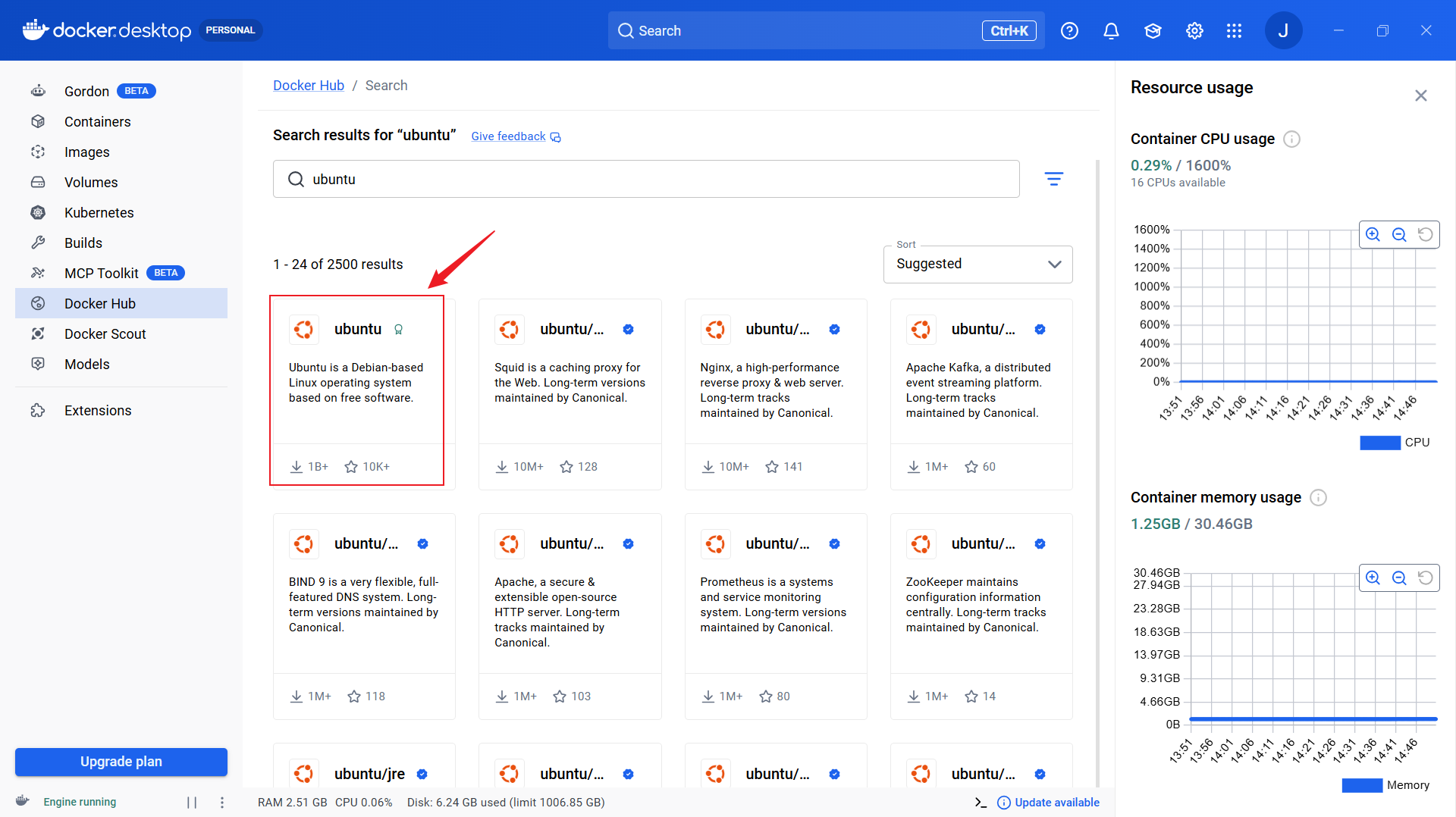This screenshot has width=1456, height=817.
Task: Click the Engine running status
Action: [x=80, y=802]
